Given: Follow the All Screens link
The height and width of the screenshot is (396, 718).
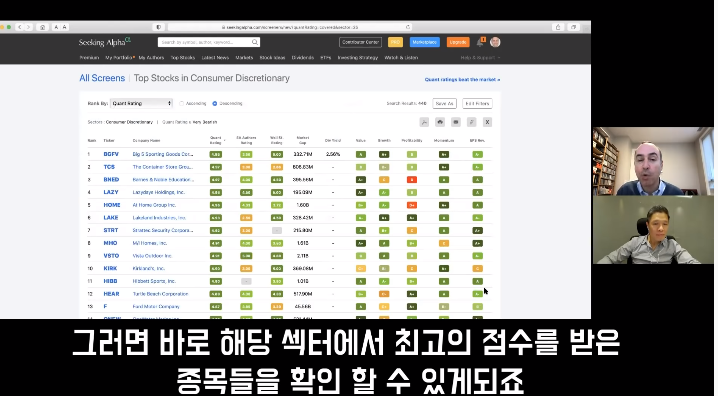Looking at the screenshot, I should click(x=102, y=78).
